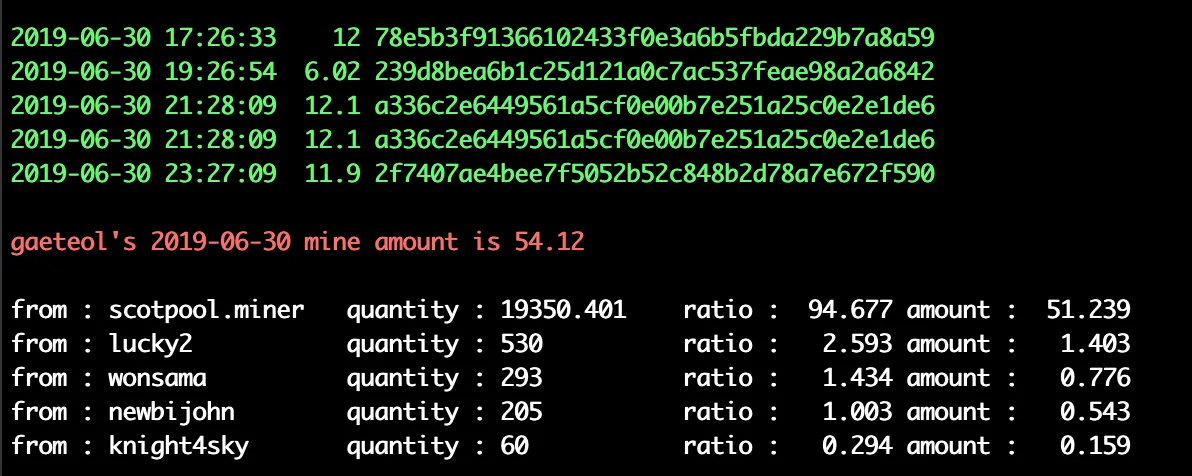This screenshot has height=476, width=1192.
Task: Click the timestamp 2019-06-30 23:27:09
Action: pyautogui.click(x=144, y=174)
